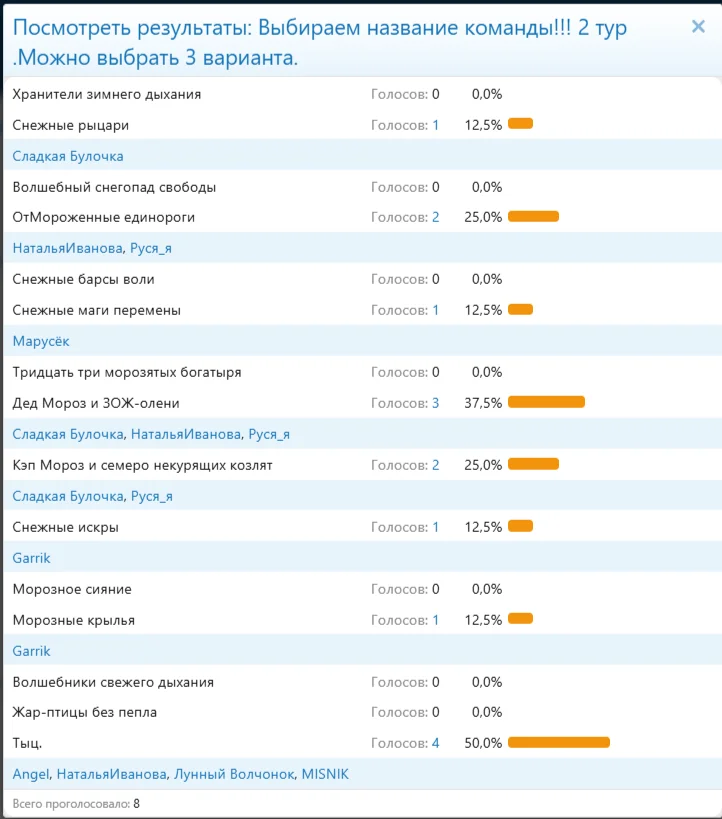The width and height of the screenshot is (722, 819).
Task: Open the Angel voter profile link
Action: (31, 774)
